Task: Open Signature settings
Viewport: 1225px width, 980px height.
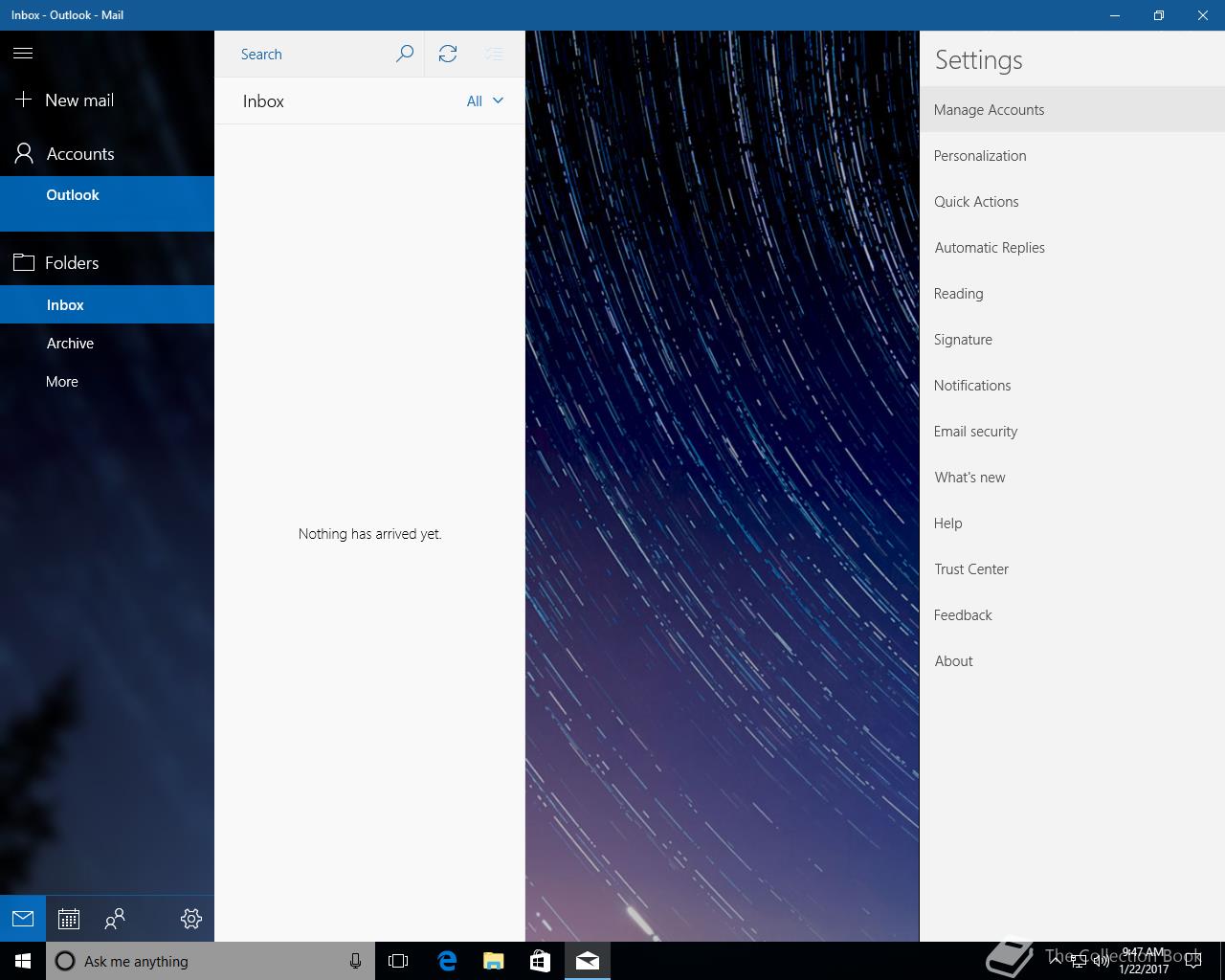Action: coord(963,340)
